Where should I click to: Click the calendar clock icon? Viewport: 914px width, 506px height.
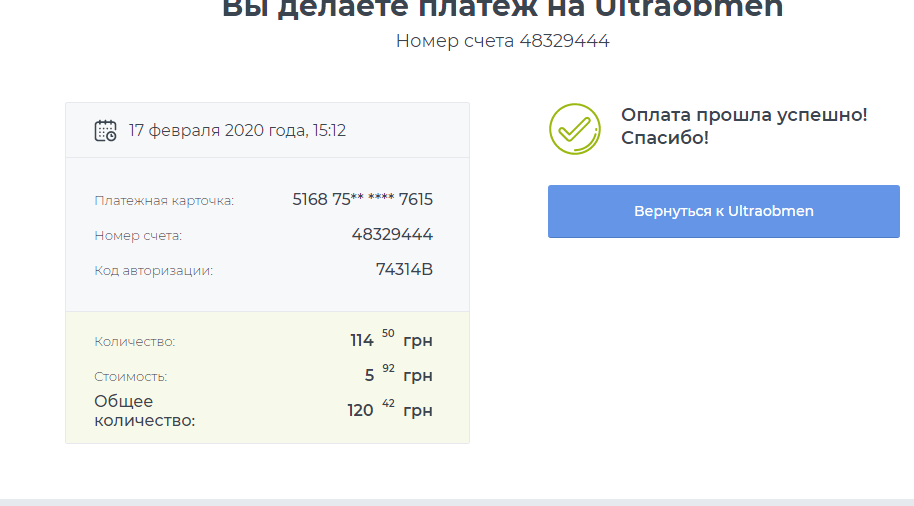(106, 131)
